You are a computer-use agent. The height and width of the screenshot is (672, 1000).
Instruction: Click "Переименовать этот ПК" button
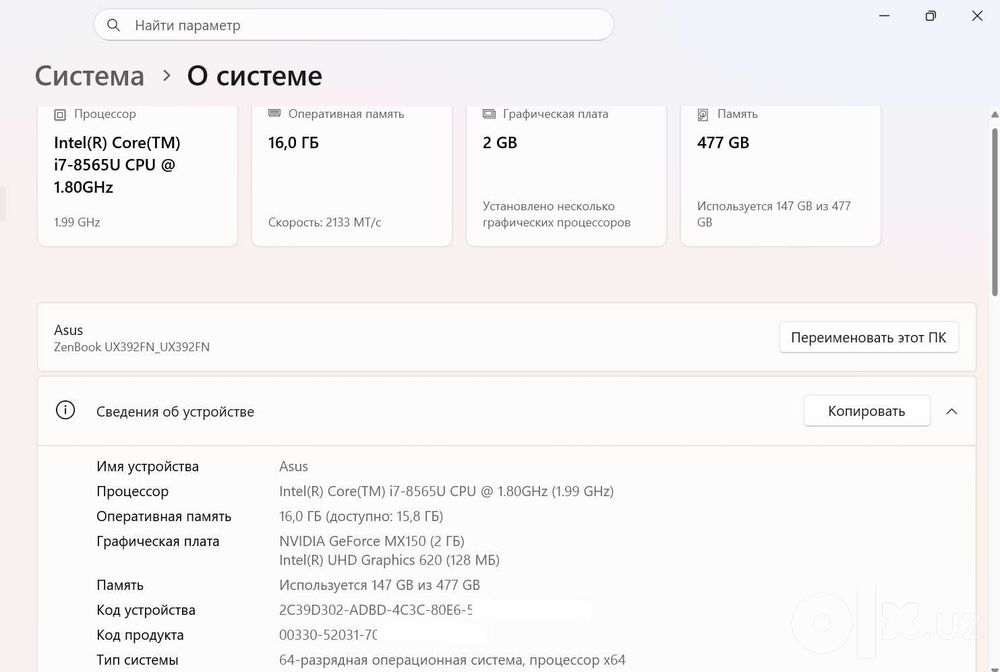coord(869,337)
